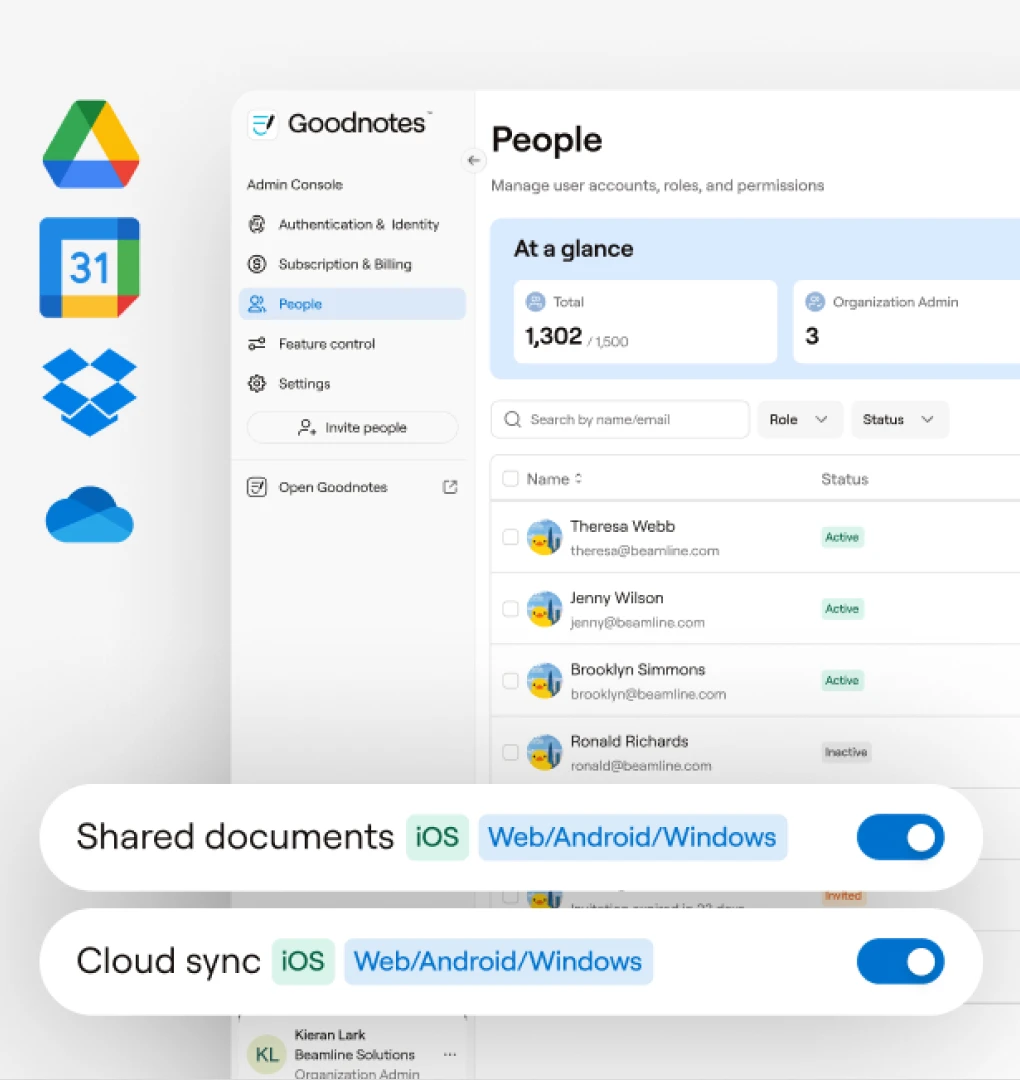Screen dimensions: 1020x1080
Task: Go to Subscription & Billing
Action: click(x=353, y=264)
